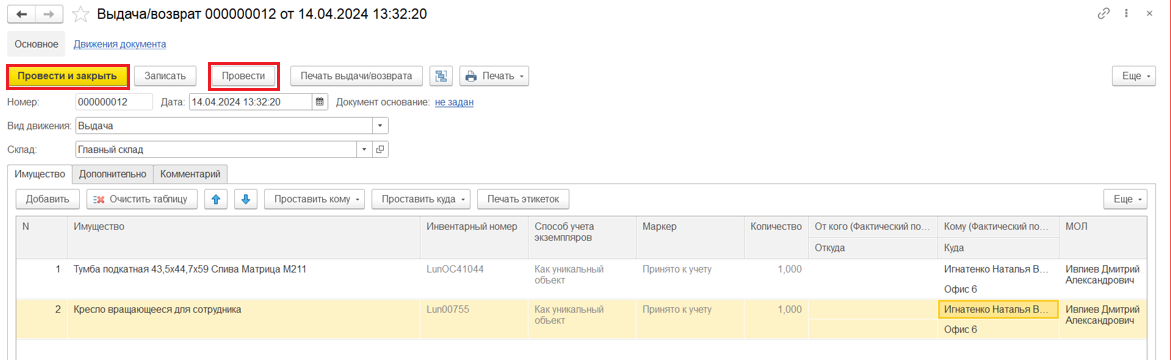The image size is (1171, 360).
Task: Switch to the Дополнительно tab
Action: tap(113, 174)
